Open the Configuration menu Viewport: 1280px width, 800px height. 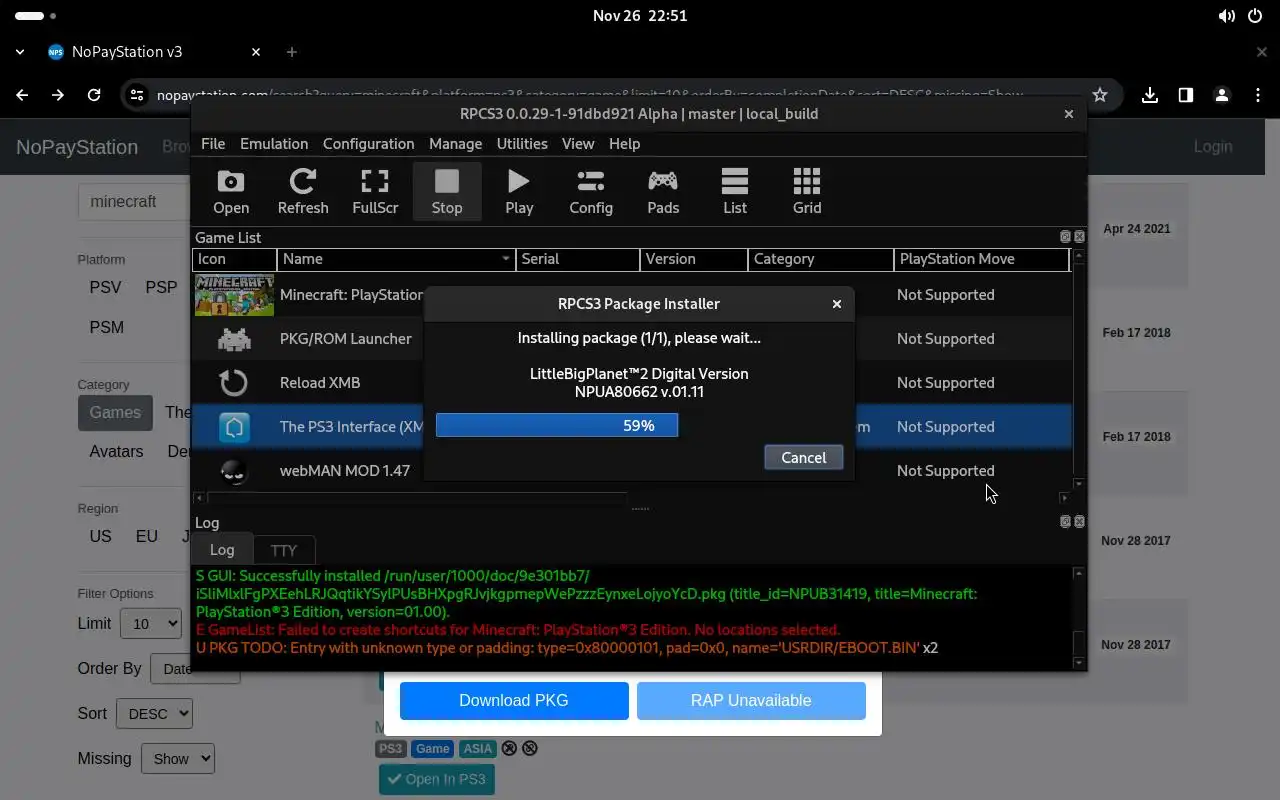coord(368,144)
